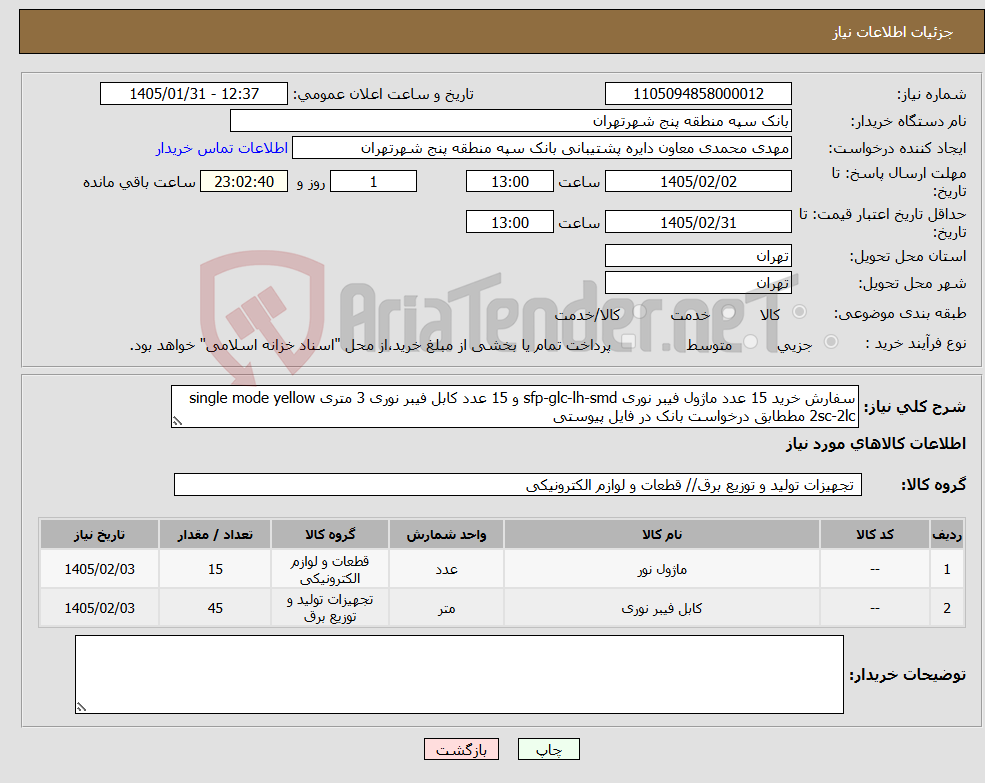
Task: Click the price validity date 1405/02/31
Action: point(698,222)
